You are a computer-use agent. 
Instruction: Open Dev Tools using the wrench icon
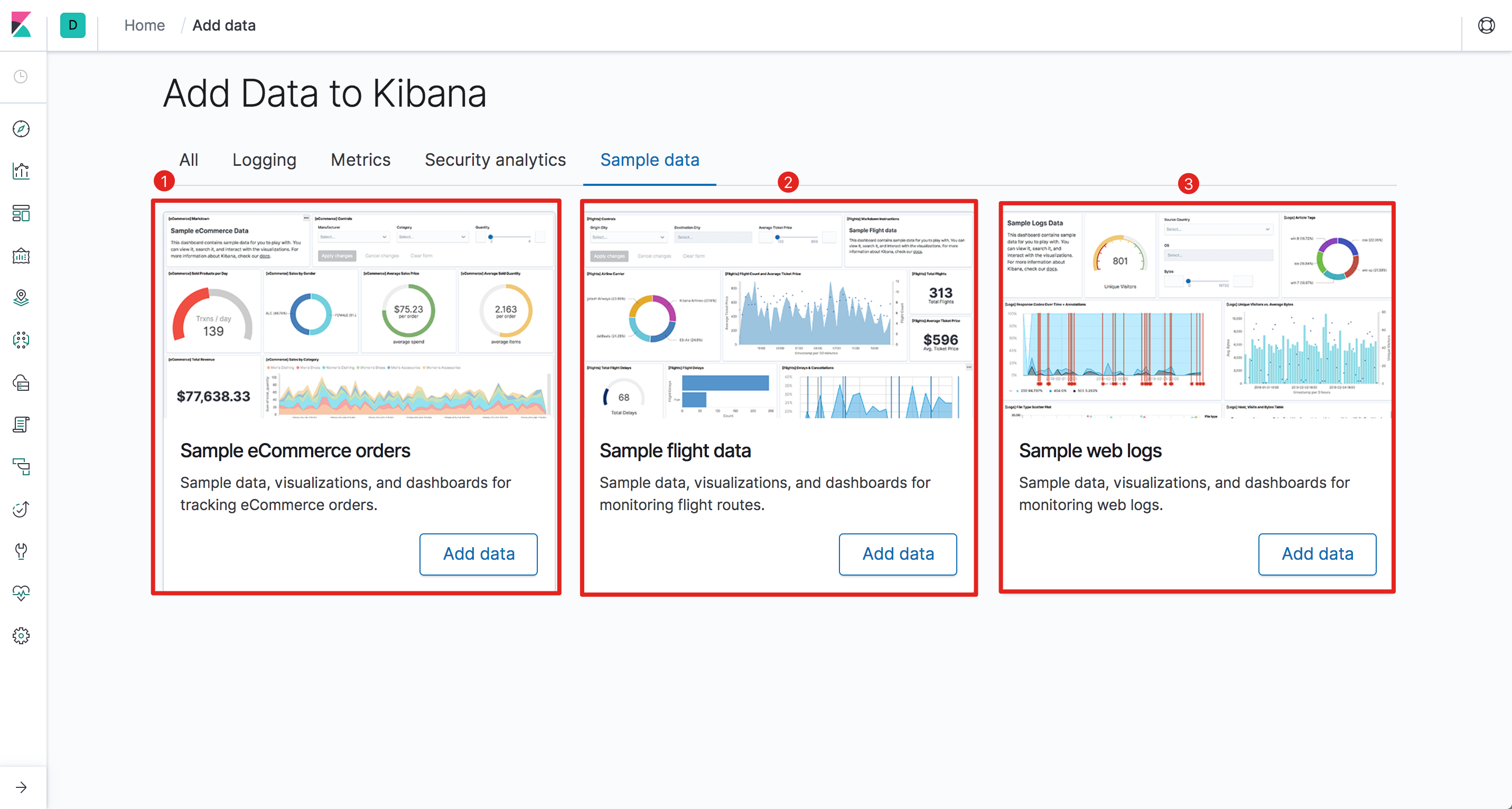pyautogui.click(x=21, y=551)
